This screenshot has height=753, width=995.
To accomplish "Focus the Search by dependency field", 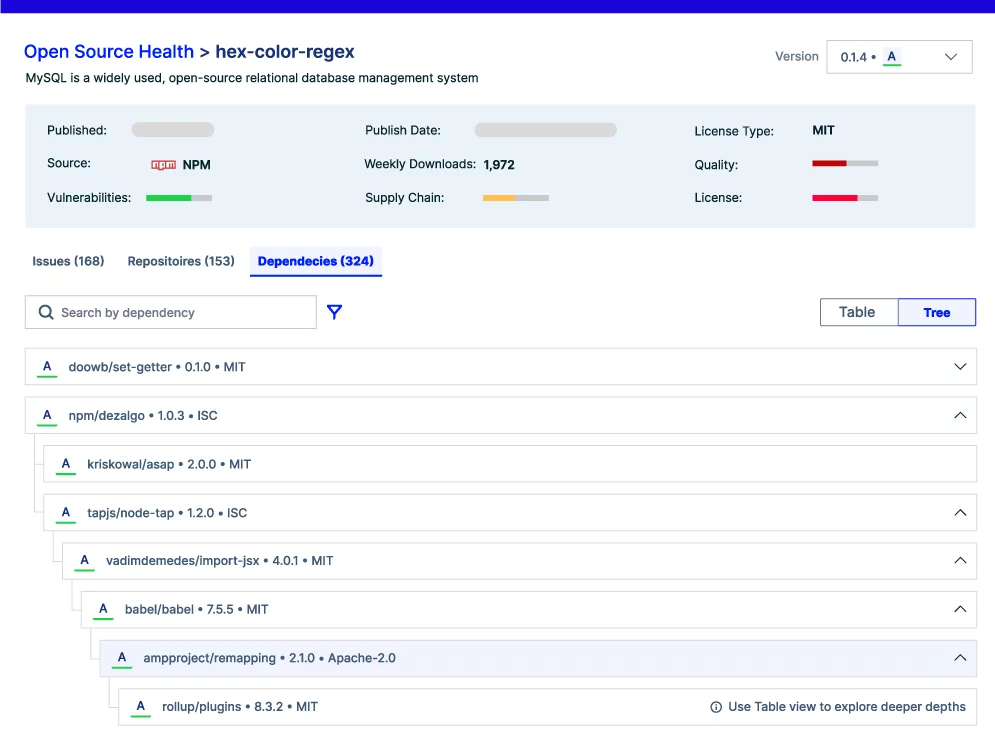I will 171,312.
